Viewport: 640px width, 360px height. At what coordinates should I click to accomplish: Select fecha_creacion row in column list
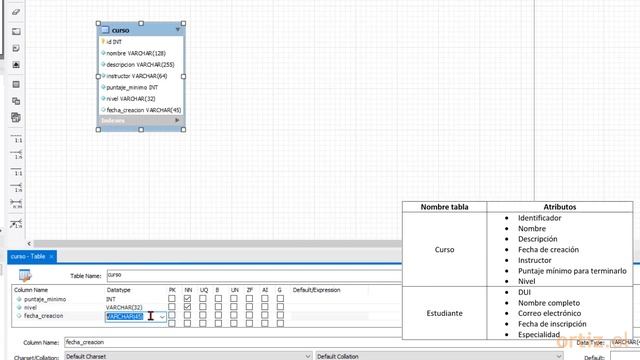[x=43, y=316]
